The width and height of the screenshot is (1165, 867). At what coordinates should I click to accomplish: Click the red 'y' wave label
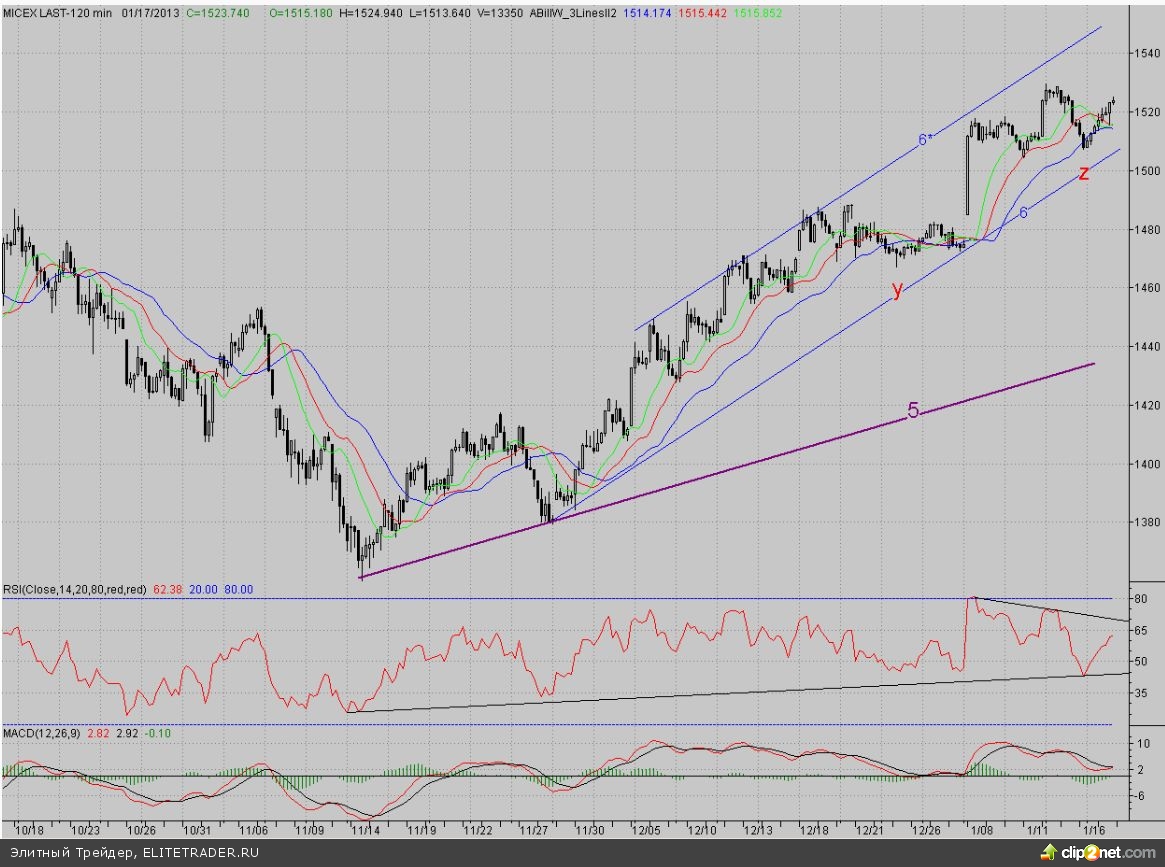click(x=897, y=290)
